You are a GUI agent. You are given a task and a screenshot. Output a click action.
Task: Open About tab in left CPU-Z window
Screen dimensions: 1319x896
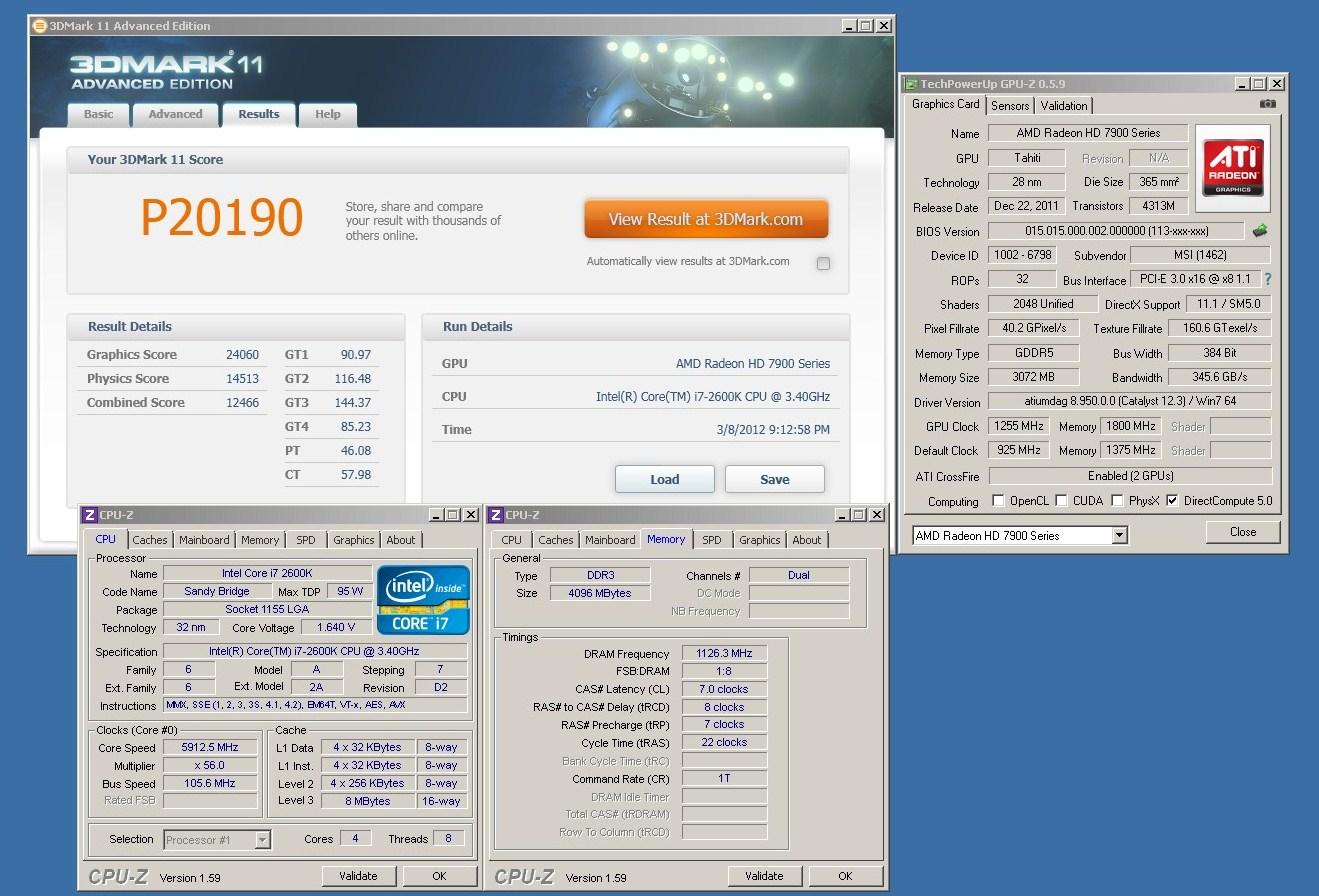(x=401, y=540)
